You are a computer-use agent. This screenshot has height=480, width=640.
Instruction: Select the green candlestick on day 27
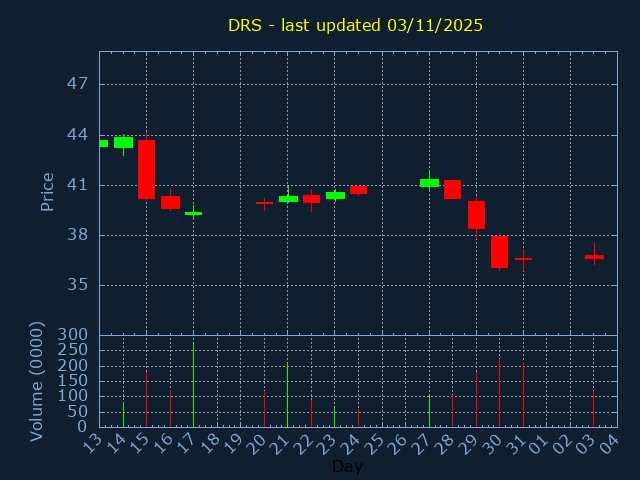click(429, 183)
